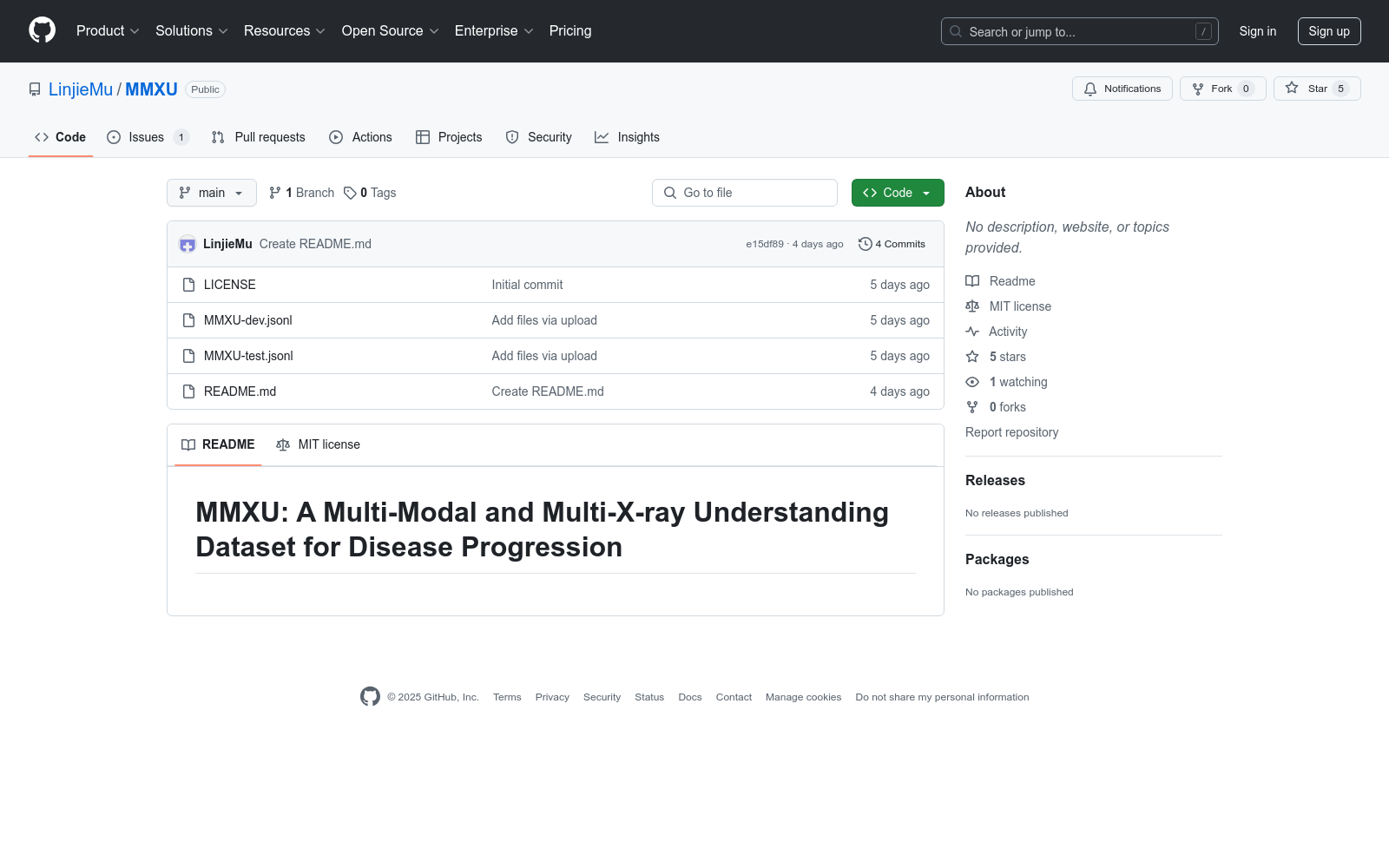
Task: Click the Contact link in the footer
Action: 734,697
